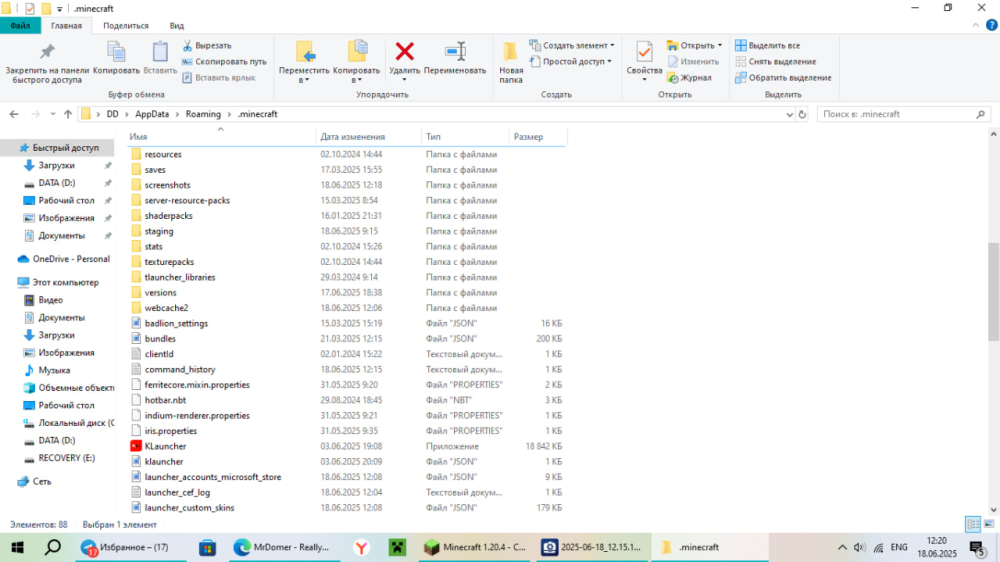Open taskbar search magnifier

tap(53, 547)
